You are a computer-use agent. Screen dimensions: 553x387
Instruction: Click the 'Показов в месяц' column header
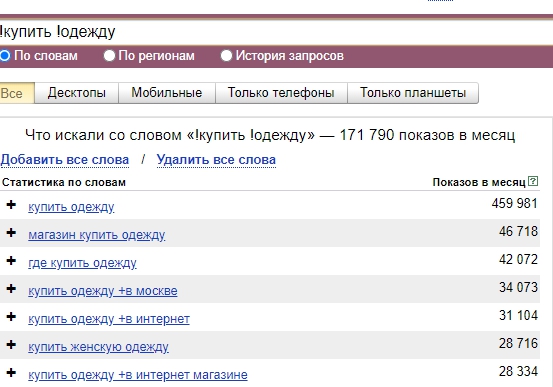coord(479,182)
